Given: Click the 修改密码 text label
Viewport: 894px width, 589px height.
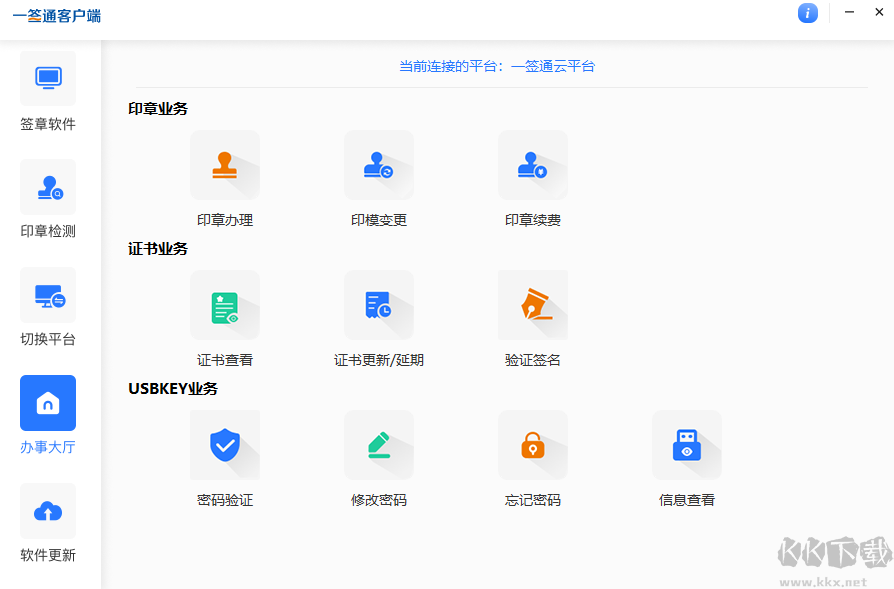Looking at the screenshot, I should pyautogui.click(x=379, y=500).
